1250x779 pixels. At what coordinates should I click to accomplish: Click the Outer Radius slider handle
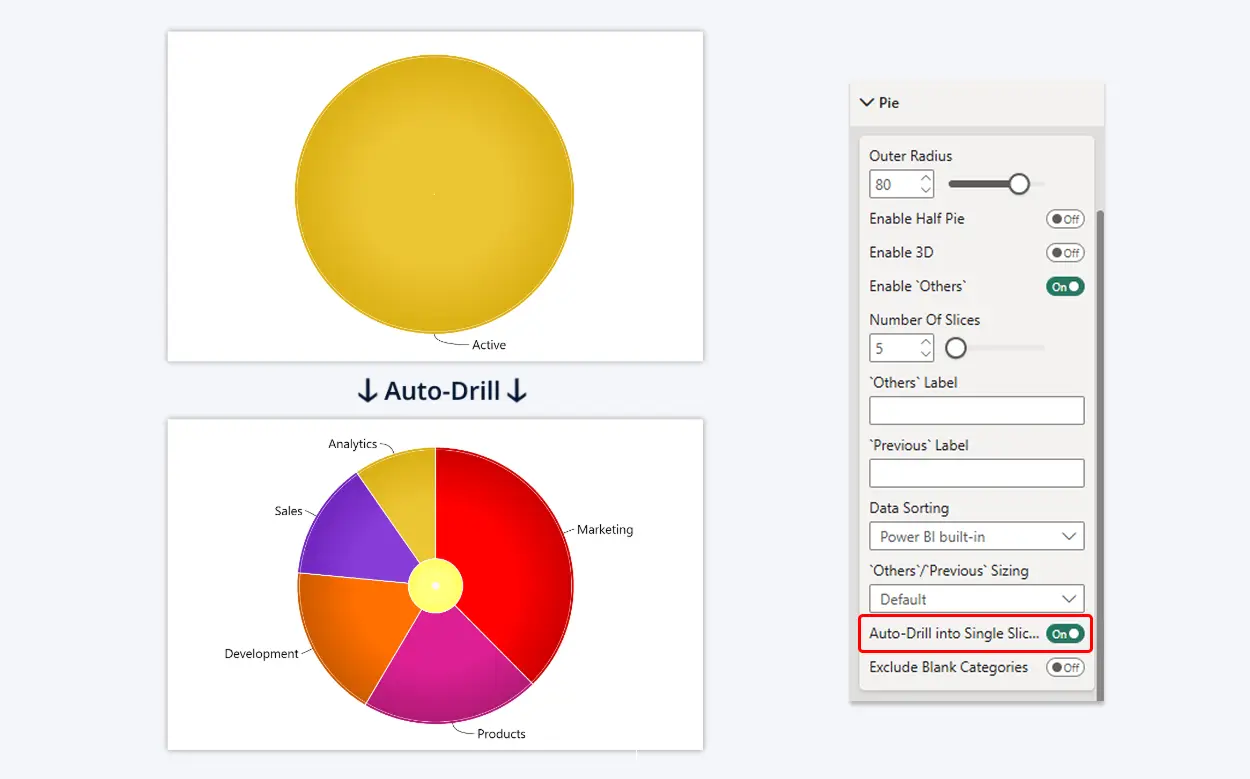1019,184
